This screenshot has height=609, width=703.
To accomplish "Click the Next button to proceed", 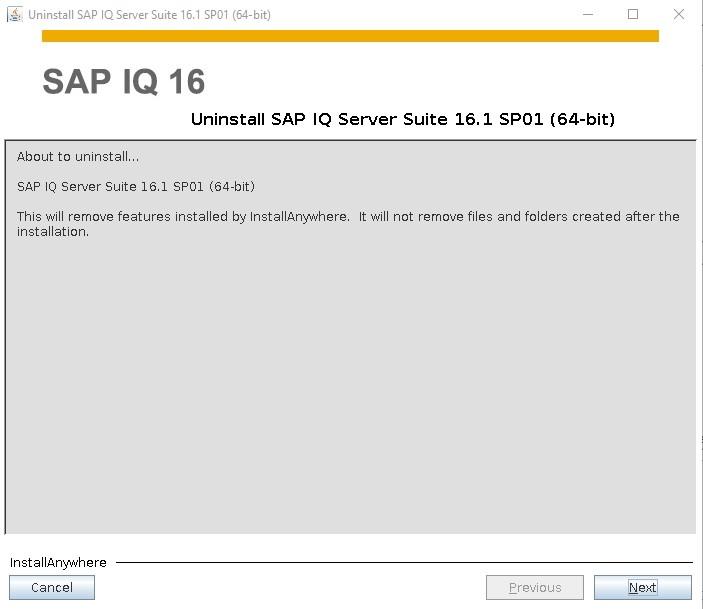I will tap(642, 587).
